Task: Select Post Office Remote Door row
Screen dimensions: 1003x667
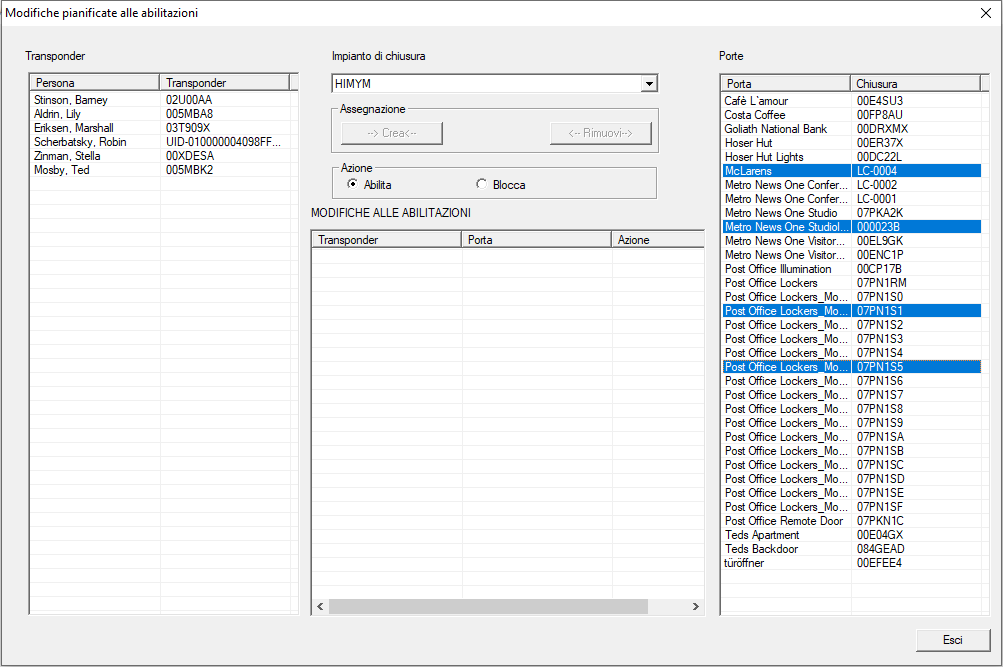Action: tap(784, 521)
